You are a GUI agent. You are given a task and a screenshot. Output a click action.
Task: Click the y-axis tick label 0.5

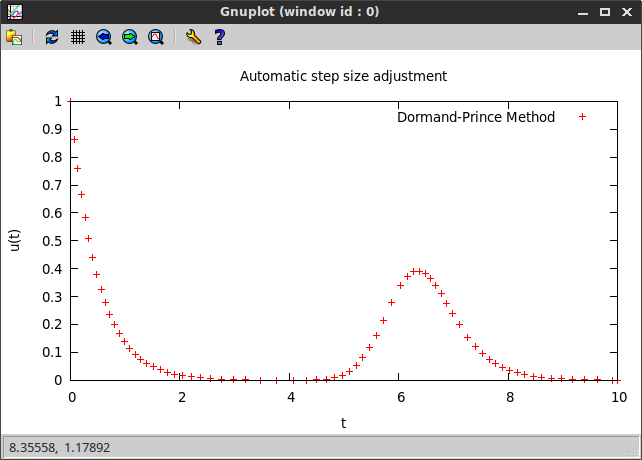(52, 241)
